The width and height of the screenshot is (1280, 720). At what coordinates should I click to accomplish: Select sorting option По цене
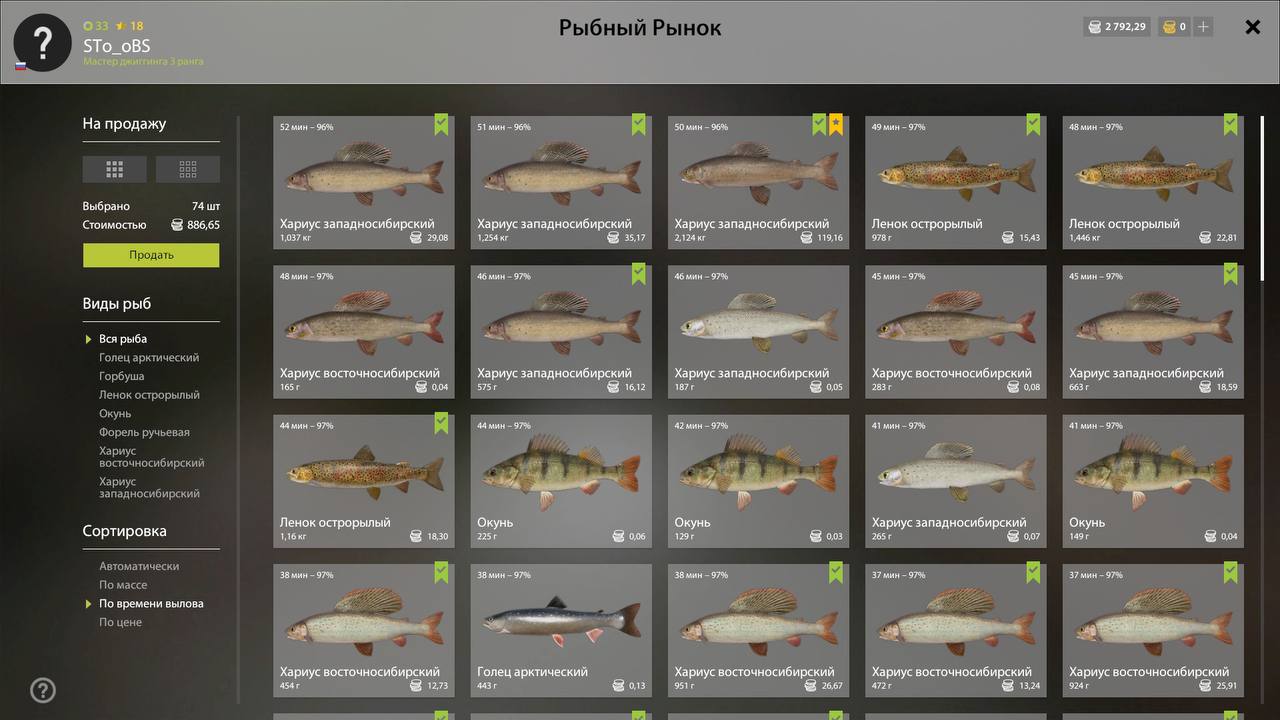click(x=120, y=622)
